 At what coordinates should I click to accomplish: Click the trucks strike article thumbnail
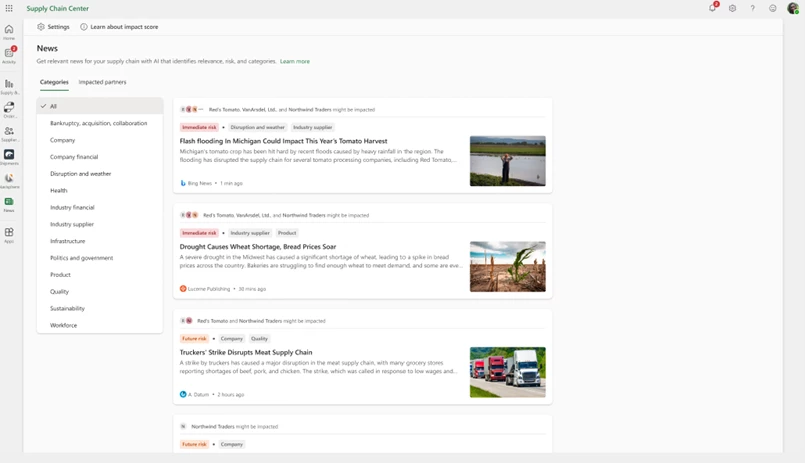pos(507,372)
